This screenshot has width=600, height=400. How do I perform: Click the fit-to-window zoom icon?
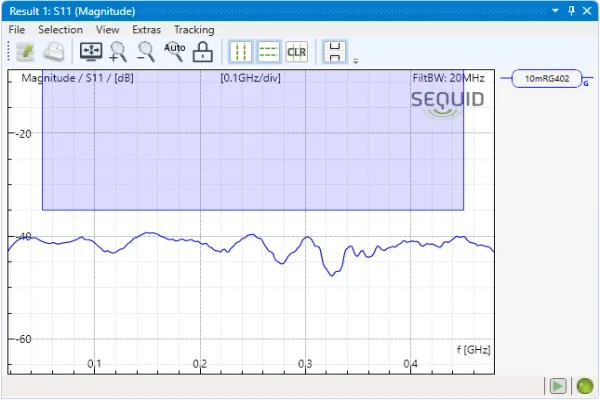pos(91,51)
